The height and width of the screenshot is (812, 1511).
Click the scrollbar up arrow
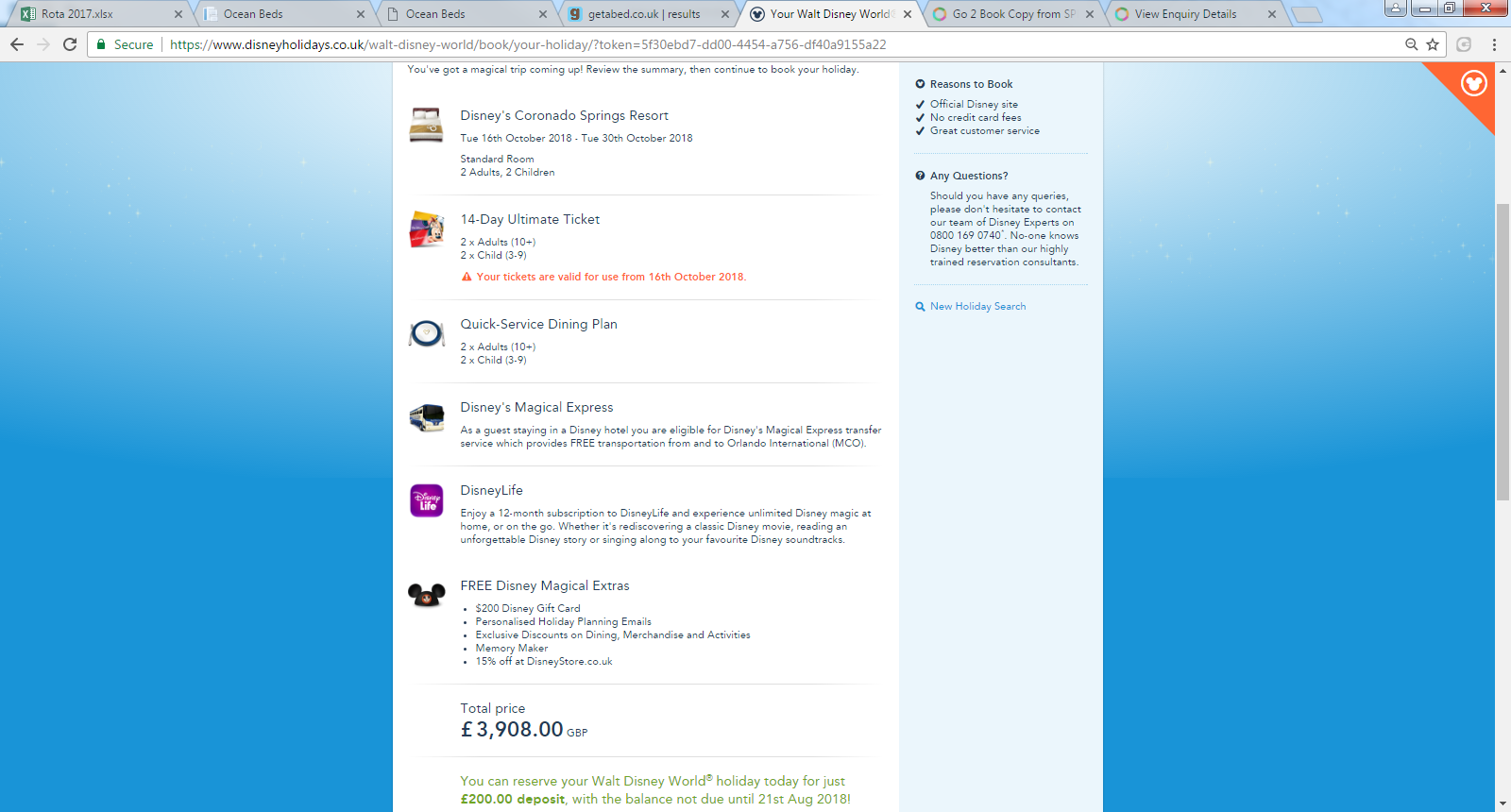click(1503, 70)
